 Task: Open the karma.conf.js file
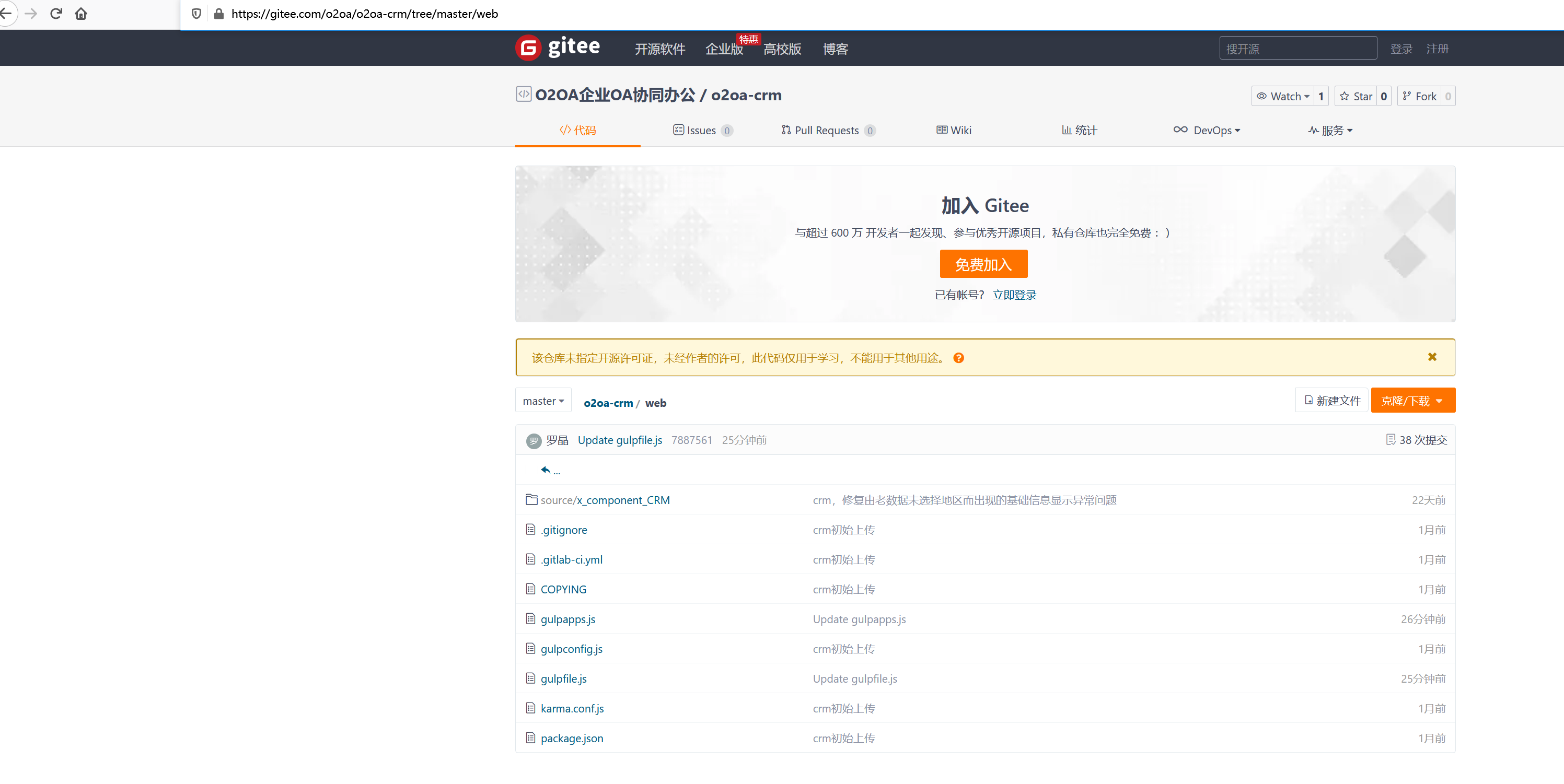tap(572, 708)
